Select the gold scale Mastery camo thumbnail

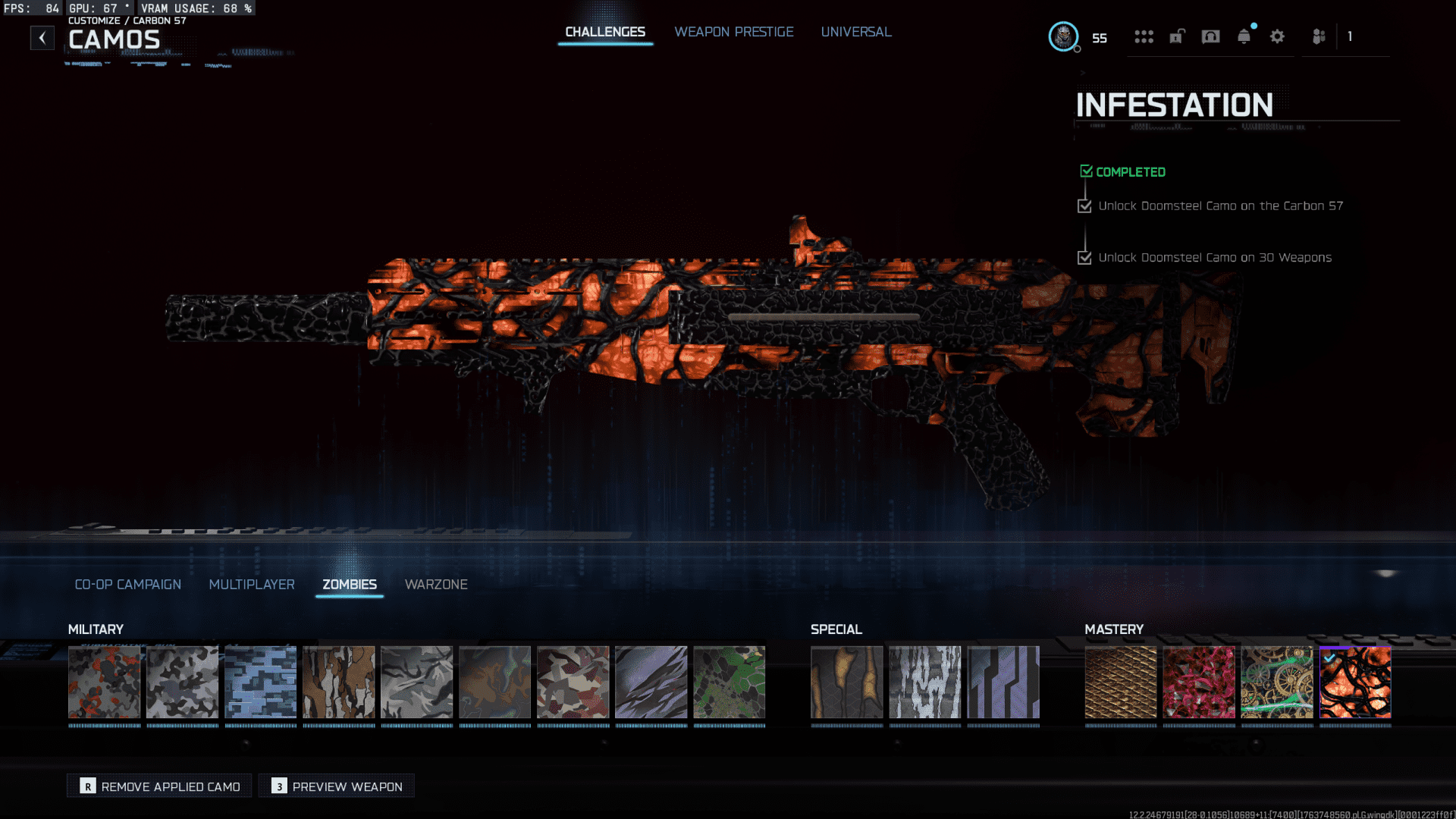click(x=1120, y=682)
